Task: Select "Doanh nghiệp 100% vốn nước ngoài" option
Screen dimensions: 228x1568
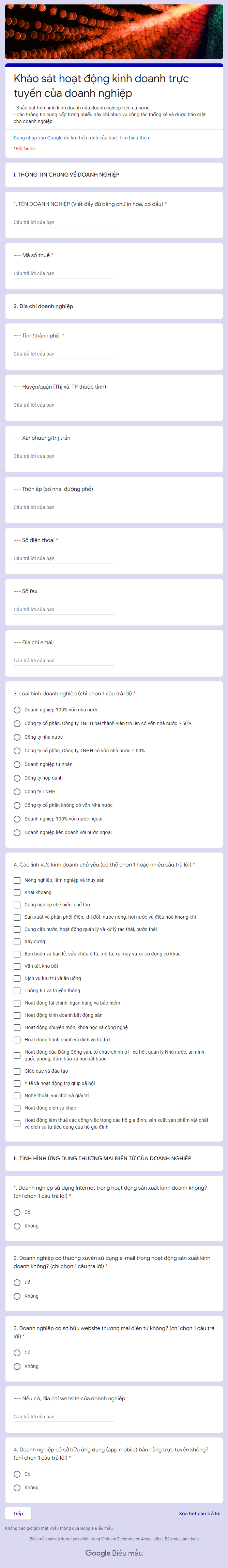Action: [x=17, y=819]
